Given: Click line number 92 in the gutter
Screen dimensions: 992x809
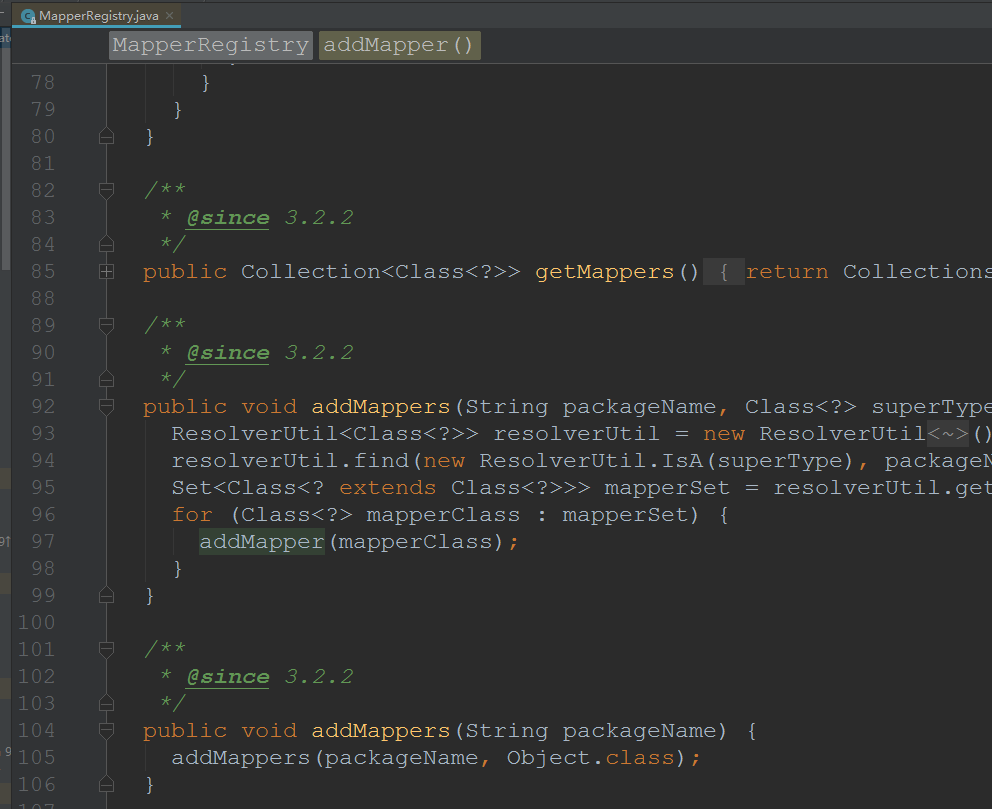Looking at the screenshot, I should pyautogui.click(x=43, y=406).
